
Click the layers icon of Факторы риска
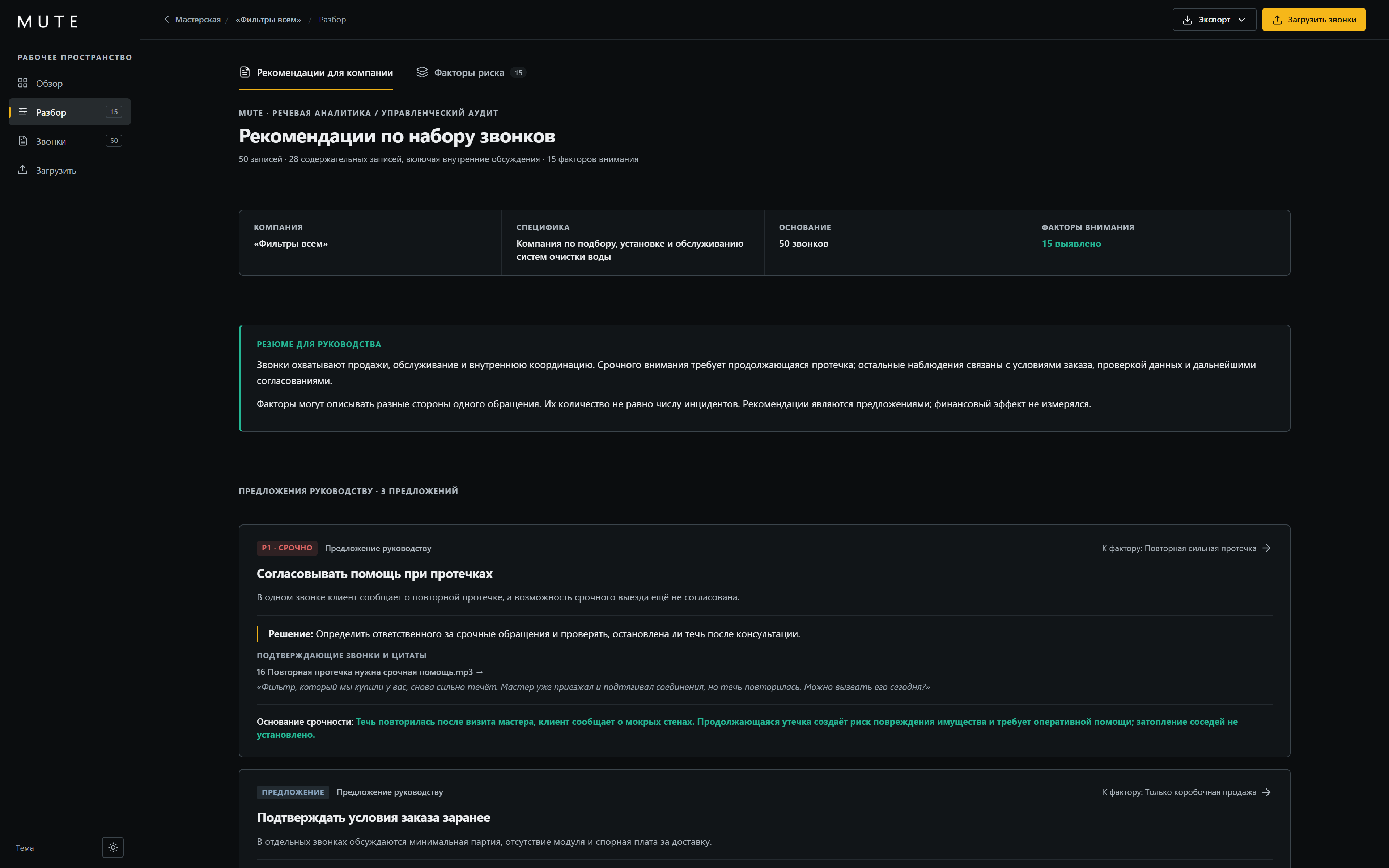pyautogui.click(x=422, y=72)
